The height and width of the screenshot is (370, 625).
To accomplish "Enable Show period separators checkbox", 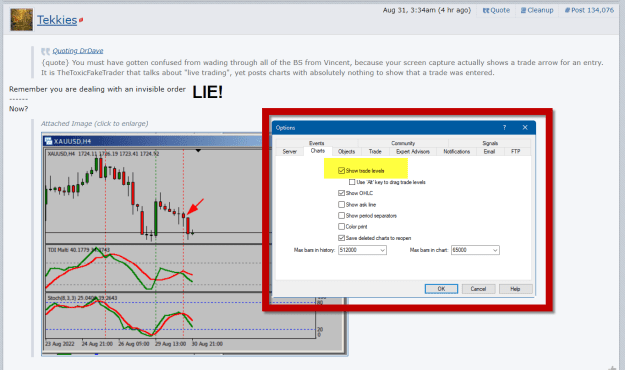I will (x=341, y=216).
